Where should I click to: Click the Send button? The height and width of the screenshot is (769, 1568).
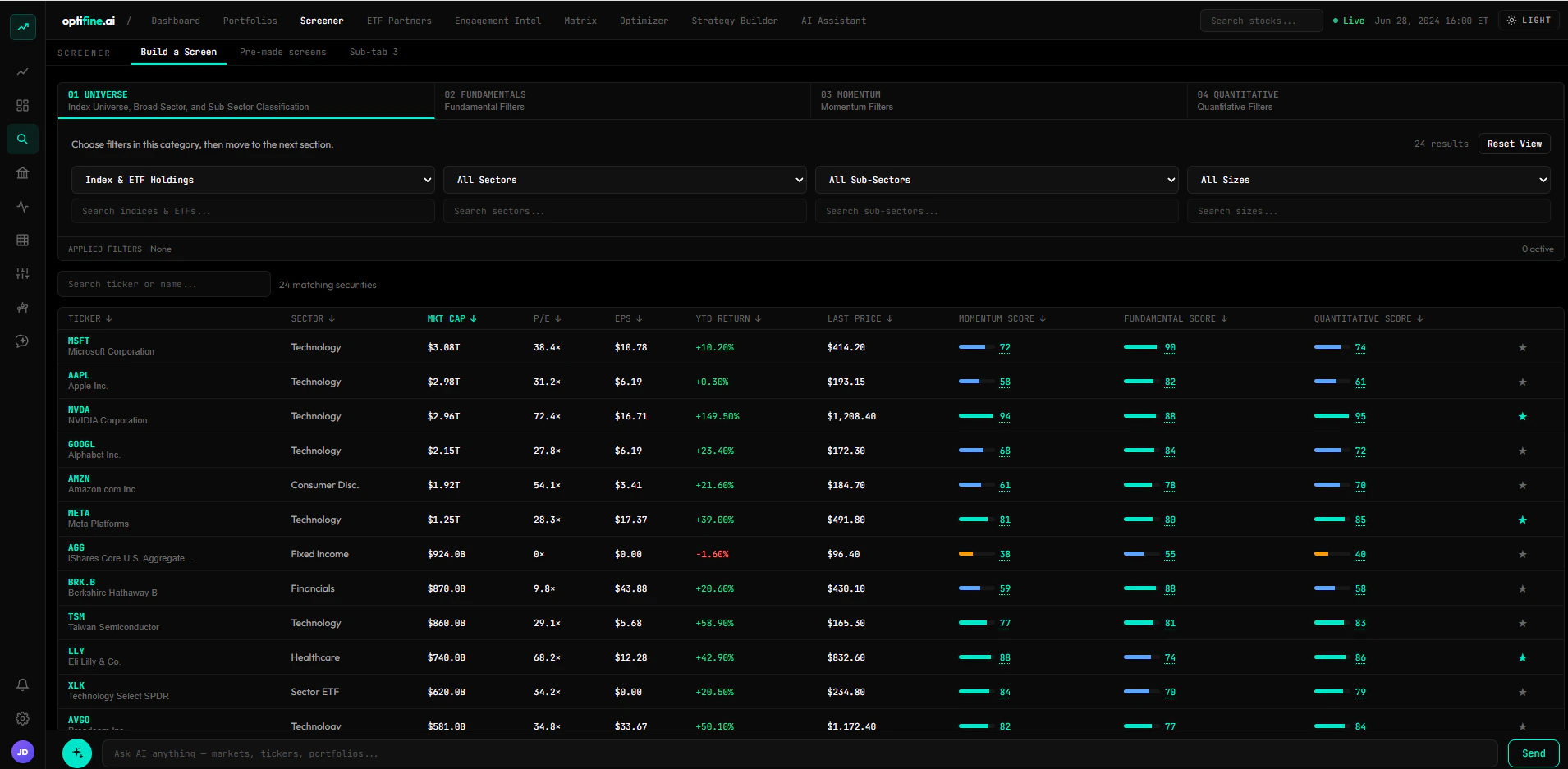[1534, 753]
